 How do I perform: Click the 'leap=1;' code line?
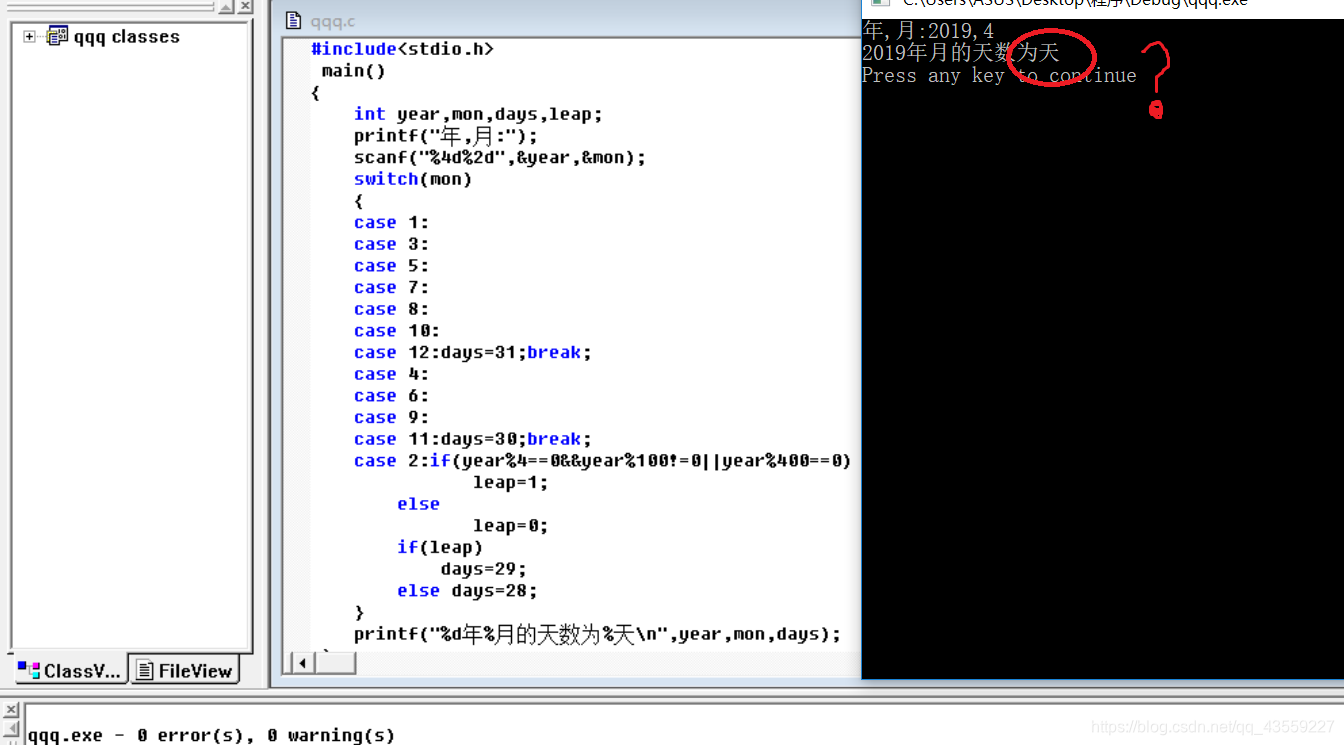[x=510, y=482]
